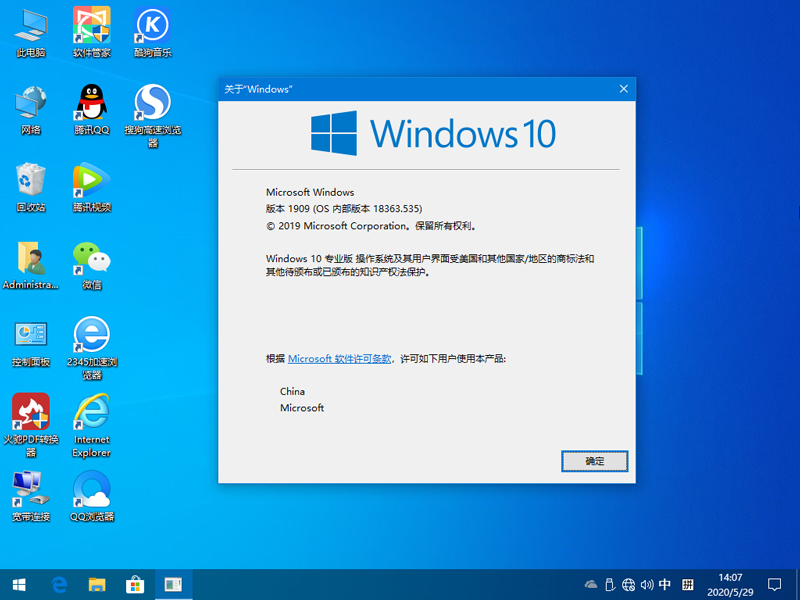This screenshot has height=600, width=800.
Task: Close the 关于 Windows dialog
Action: pos(624,89)
